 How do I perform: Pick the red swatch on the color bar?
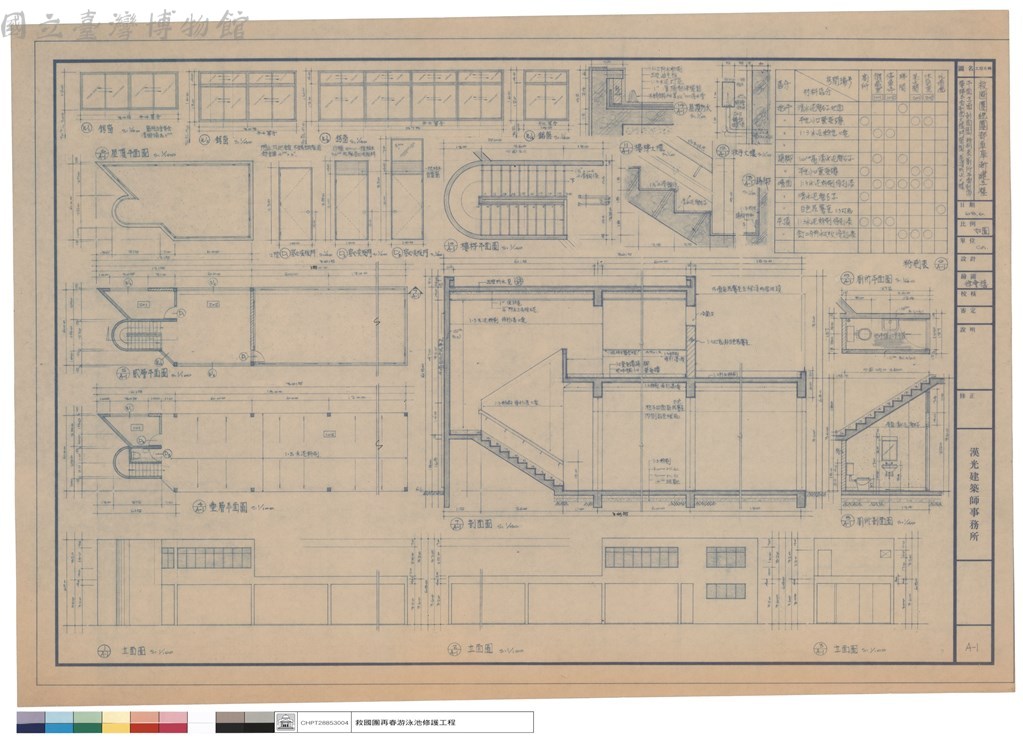(x=144, y=722)
